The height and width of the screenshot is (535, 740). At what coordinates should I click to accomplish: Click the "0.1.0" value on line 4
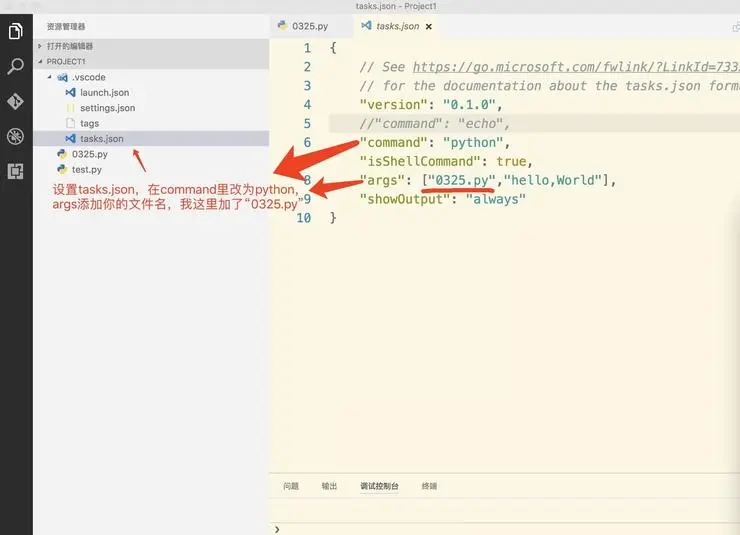click(x=469, y=105)
